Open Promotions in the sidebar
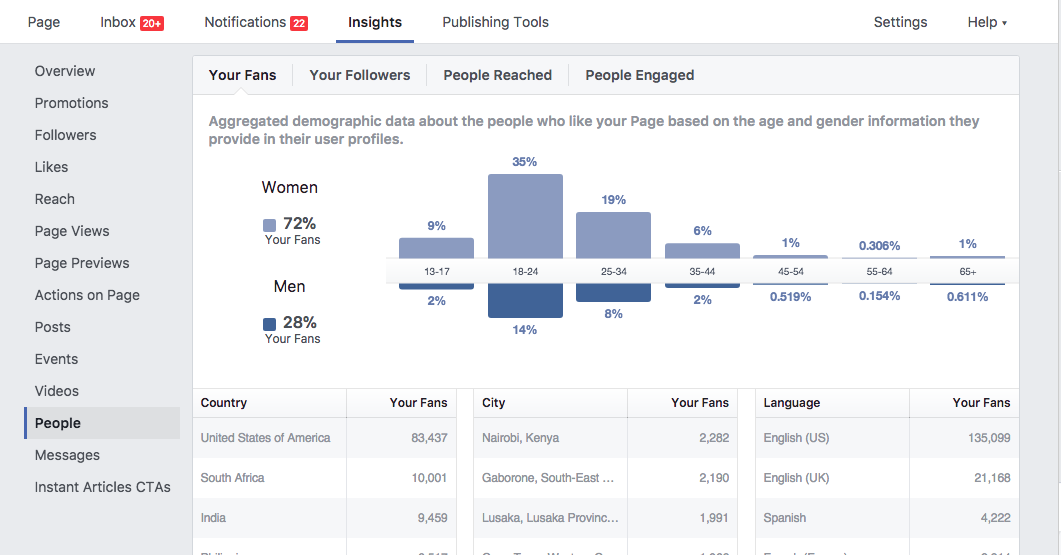 (x=71, y=103)
